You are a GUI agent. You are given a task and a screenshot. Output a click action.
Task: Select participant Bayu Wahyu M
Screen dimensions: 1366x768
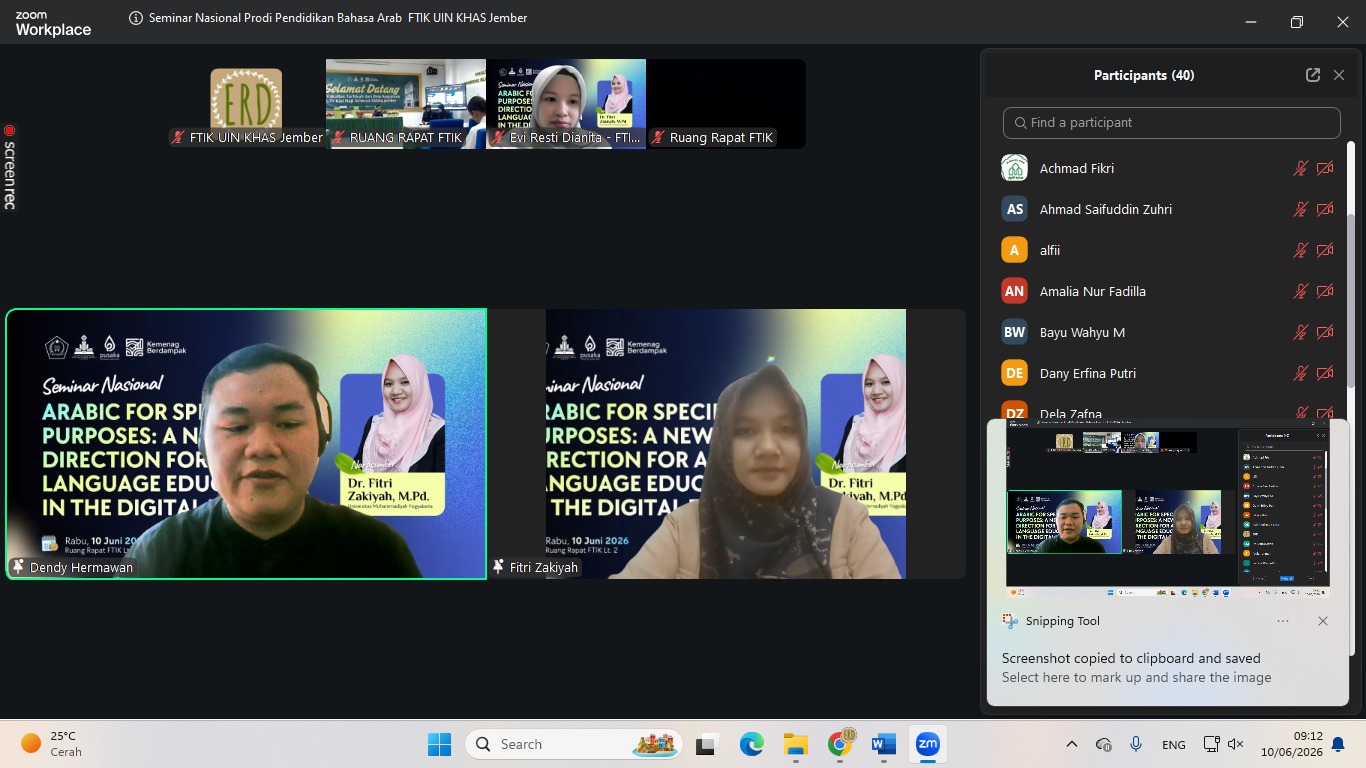(x=1170, y=332)
